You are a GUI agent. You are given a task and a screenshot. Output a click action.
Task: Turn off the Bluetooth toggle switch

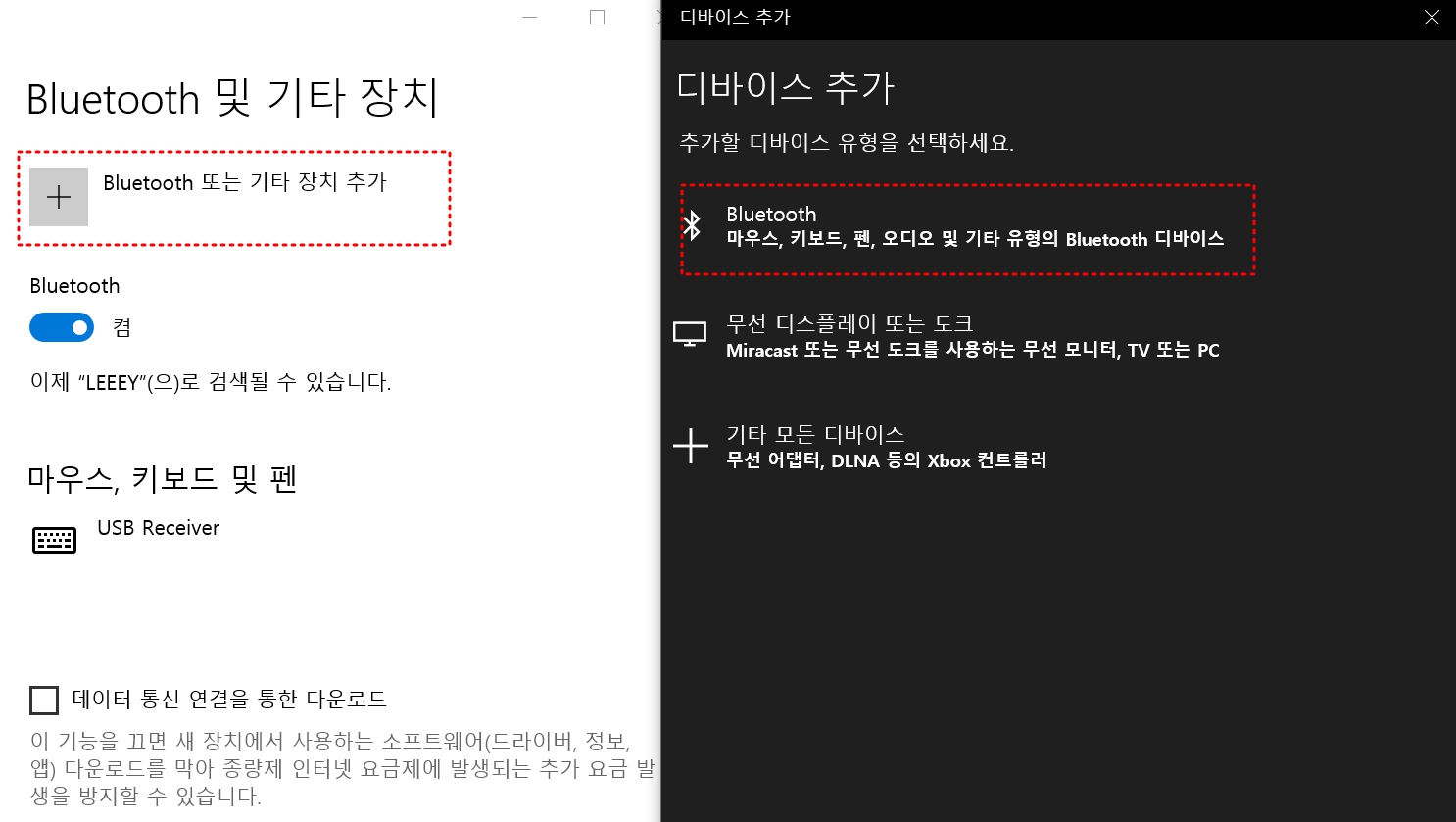coord(62,327)
